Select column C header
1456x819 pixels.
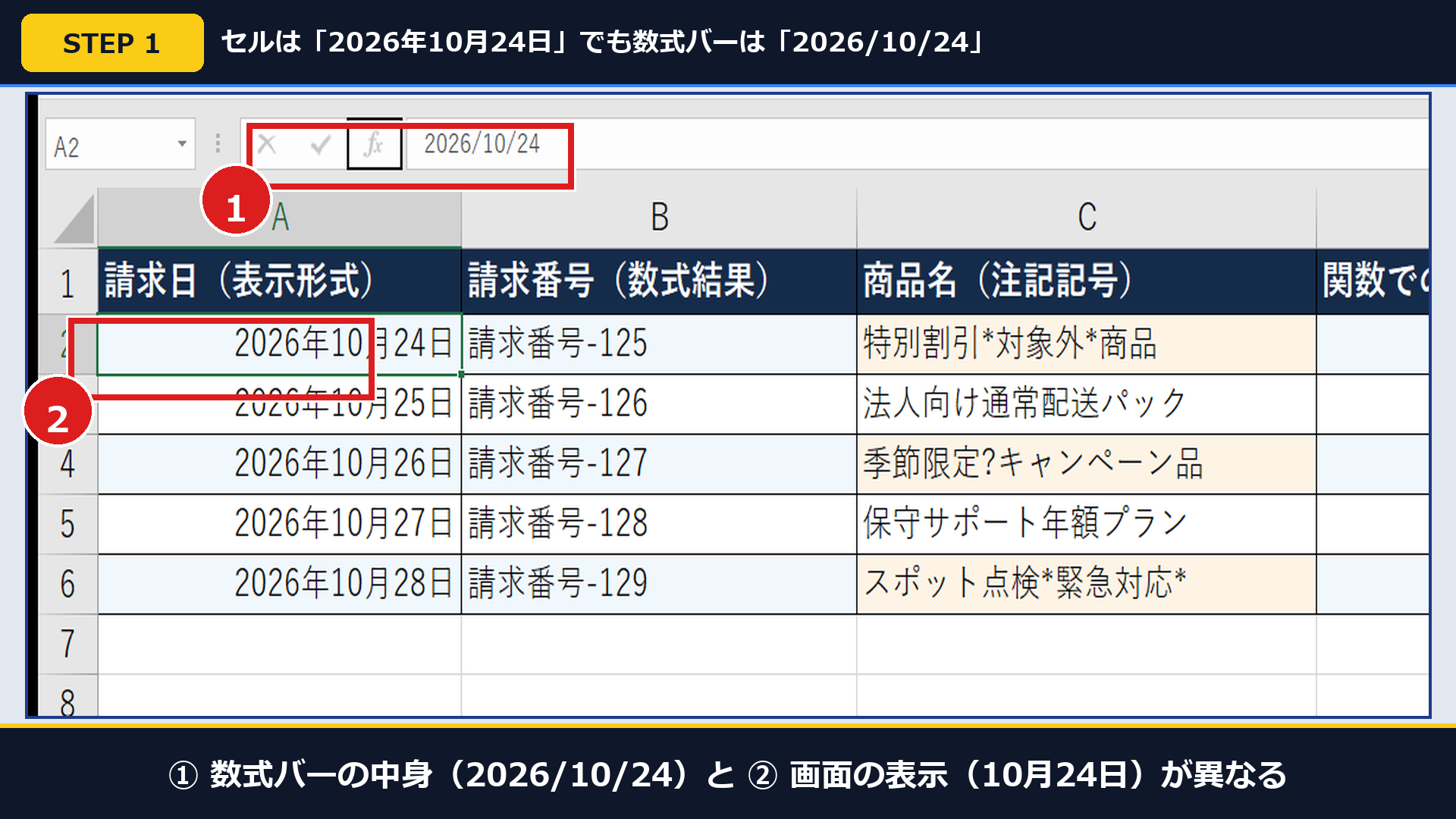pos(1087,218)
